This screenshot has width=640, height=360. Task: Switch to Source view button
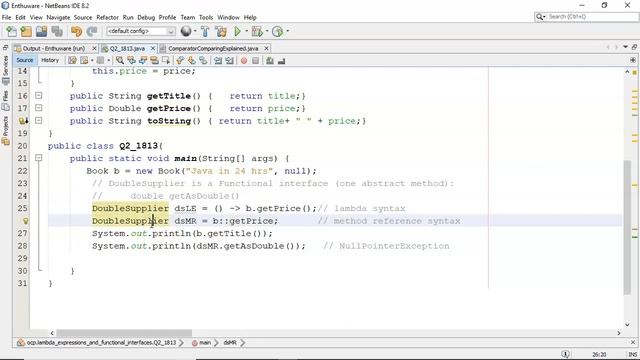(x=24, y=60)
